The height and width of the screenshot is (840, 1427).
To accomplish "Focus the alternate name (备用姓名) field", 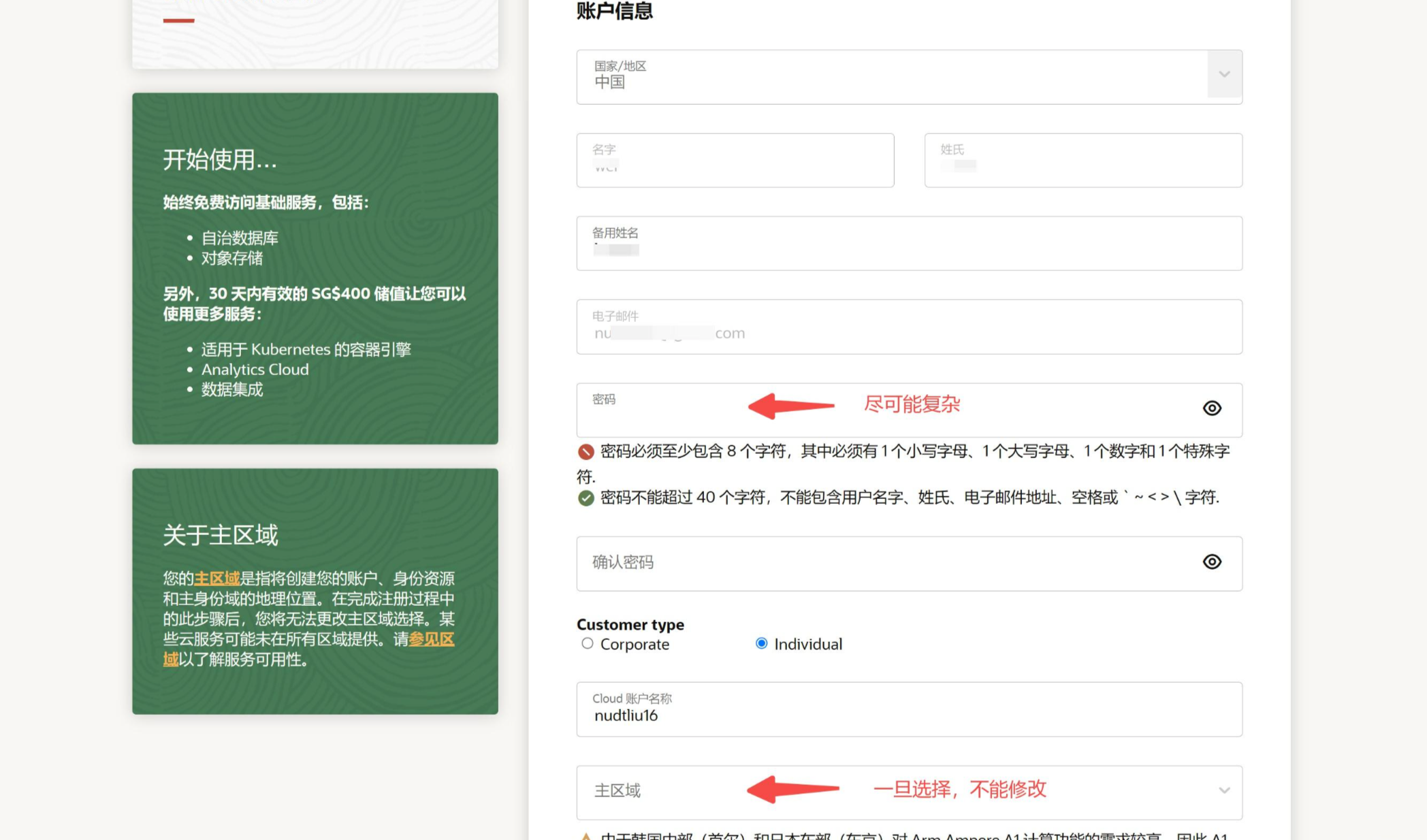I will (x=909, y=244).
